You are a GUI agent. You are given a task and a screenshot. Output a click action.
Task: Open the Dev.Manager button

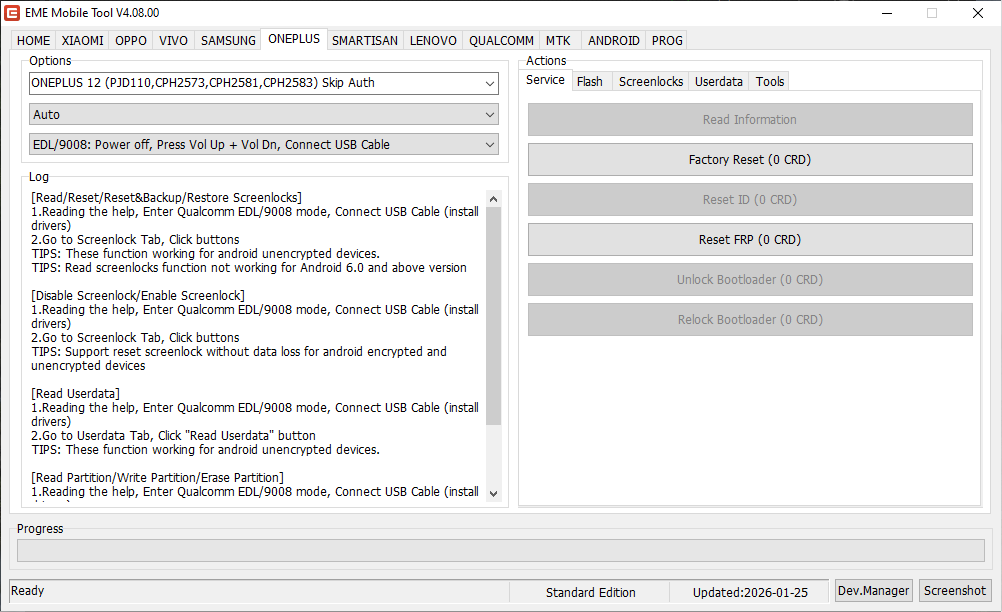point(874,591)
